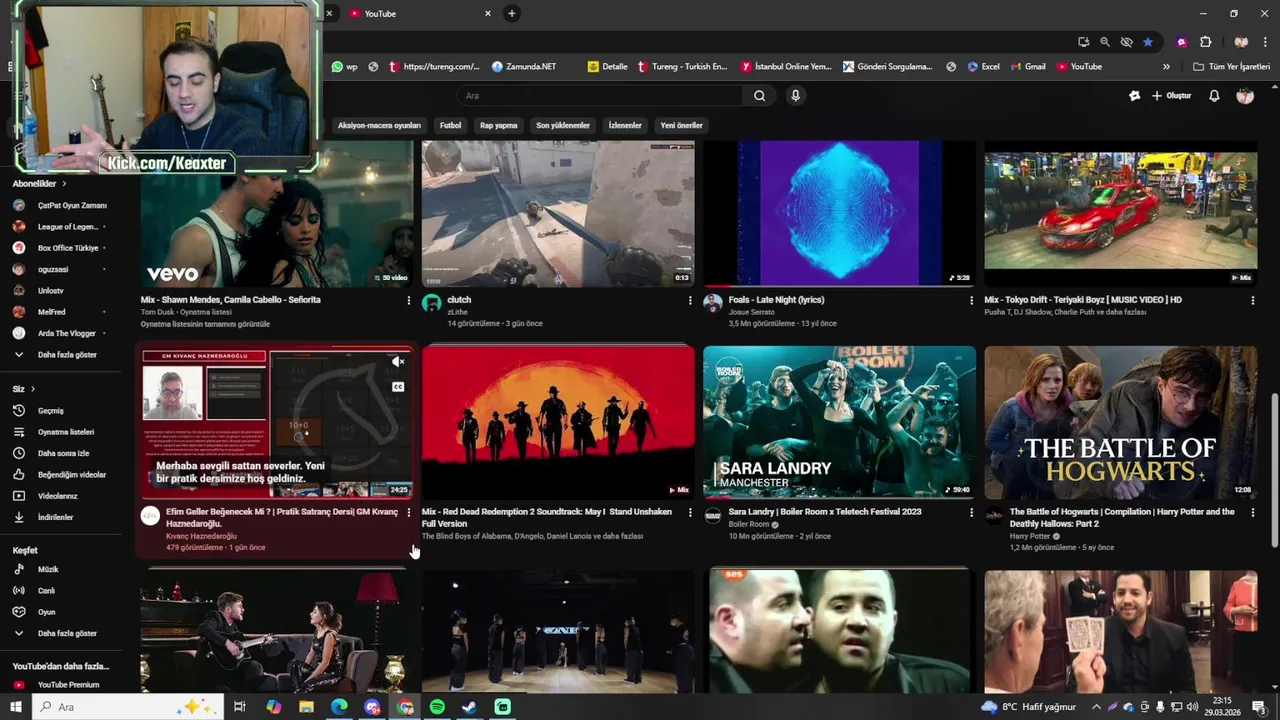The image size is (1280, 720).
Task: Click the browser zoom magnifier icon
Action: (x=1105, y=42)
